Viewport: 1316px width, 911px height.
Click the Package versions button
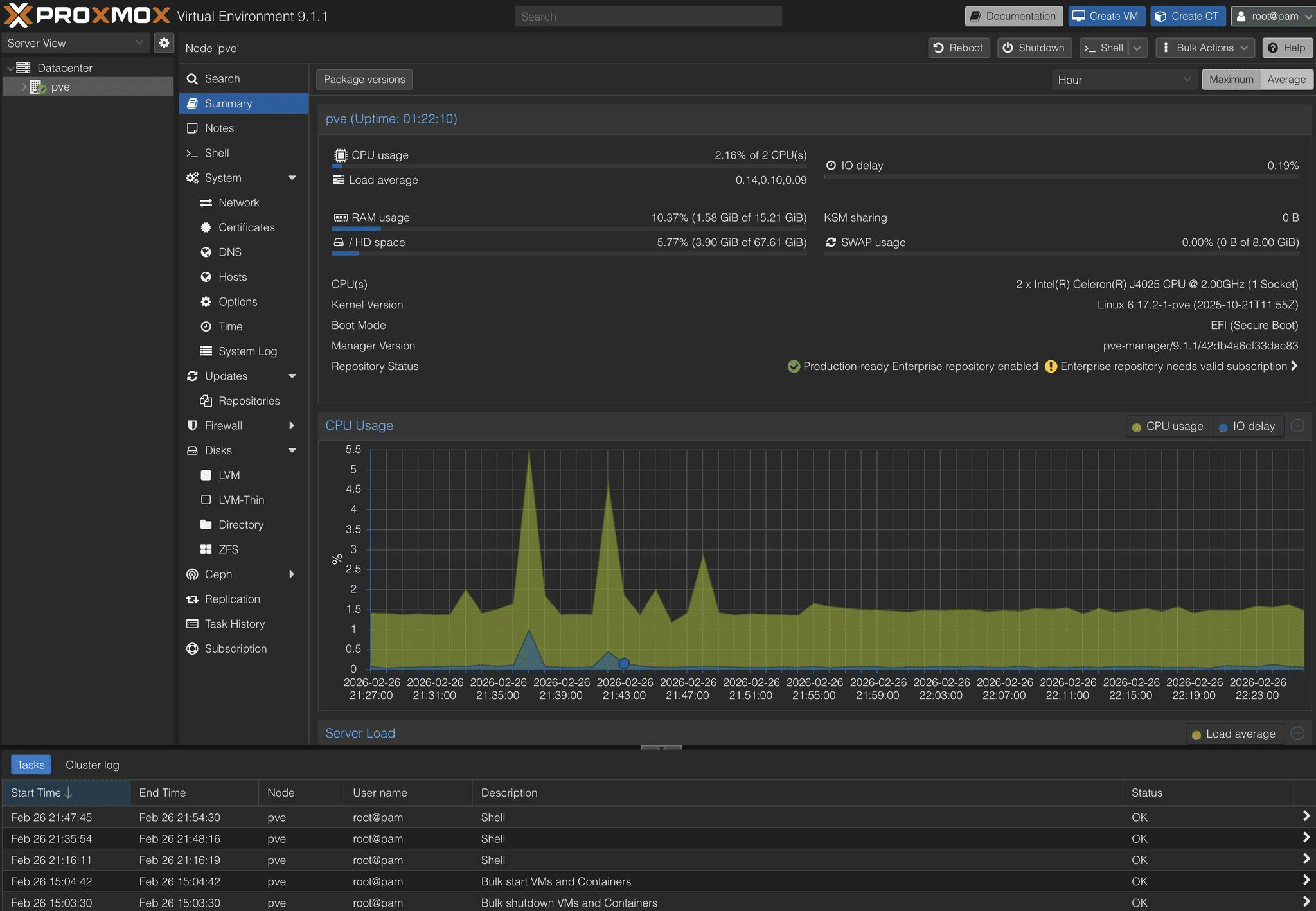[364, 79]
